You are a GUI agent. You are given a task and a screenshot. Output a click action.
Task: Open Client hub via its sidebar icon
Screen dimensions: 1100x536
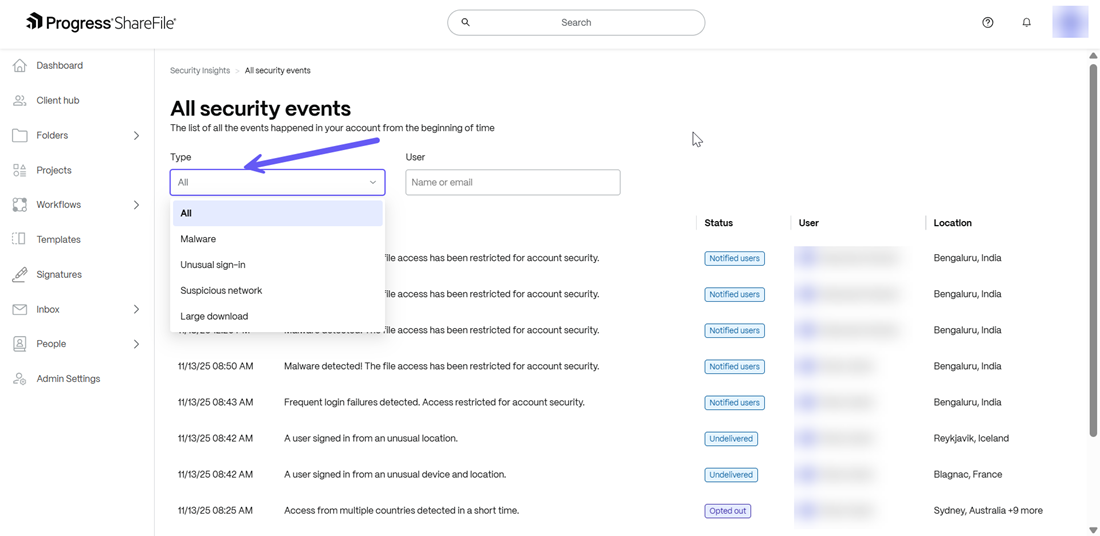point(19,101)
